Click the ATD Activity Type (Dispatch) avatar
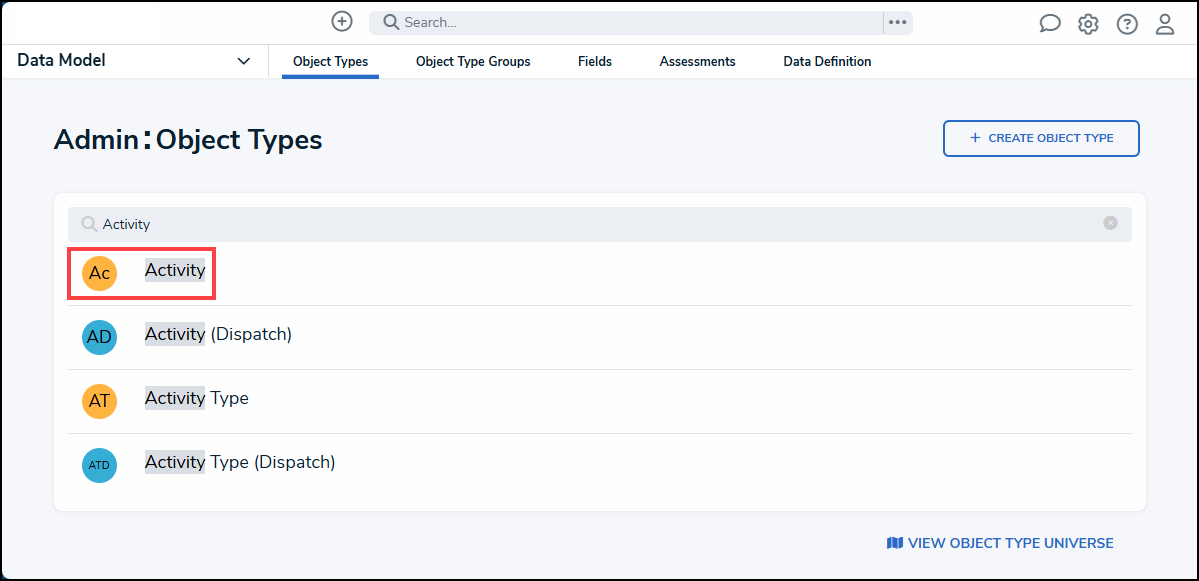1199x581 pixels. click(x=99, y=465)
